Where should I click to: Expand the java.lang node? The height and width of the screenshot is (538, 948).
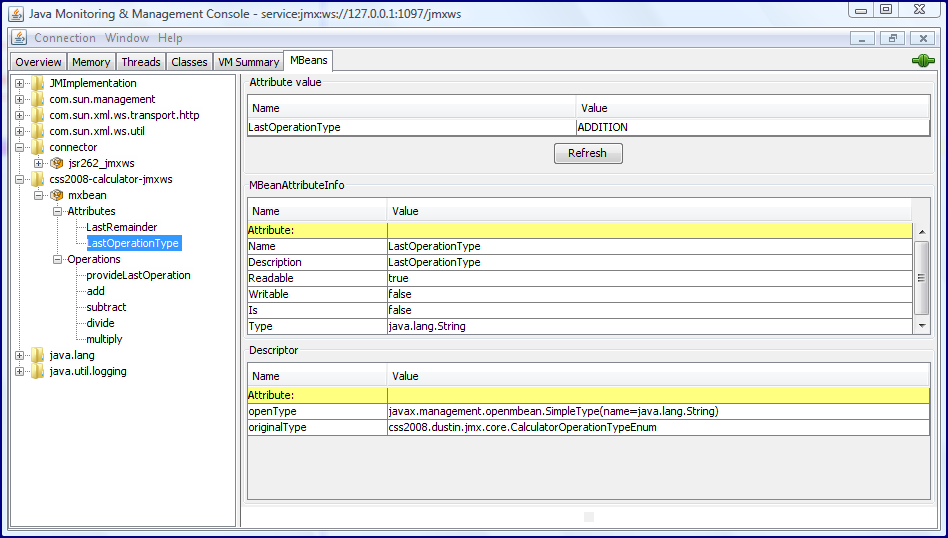pos(19,355)
